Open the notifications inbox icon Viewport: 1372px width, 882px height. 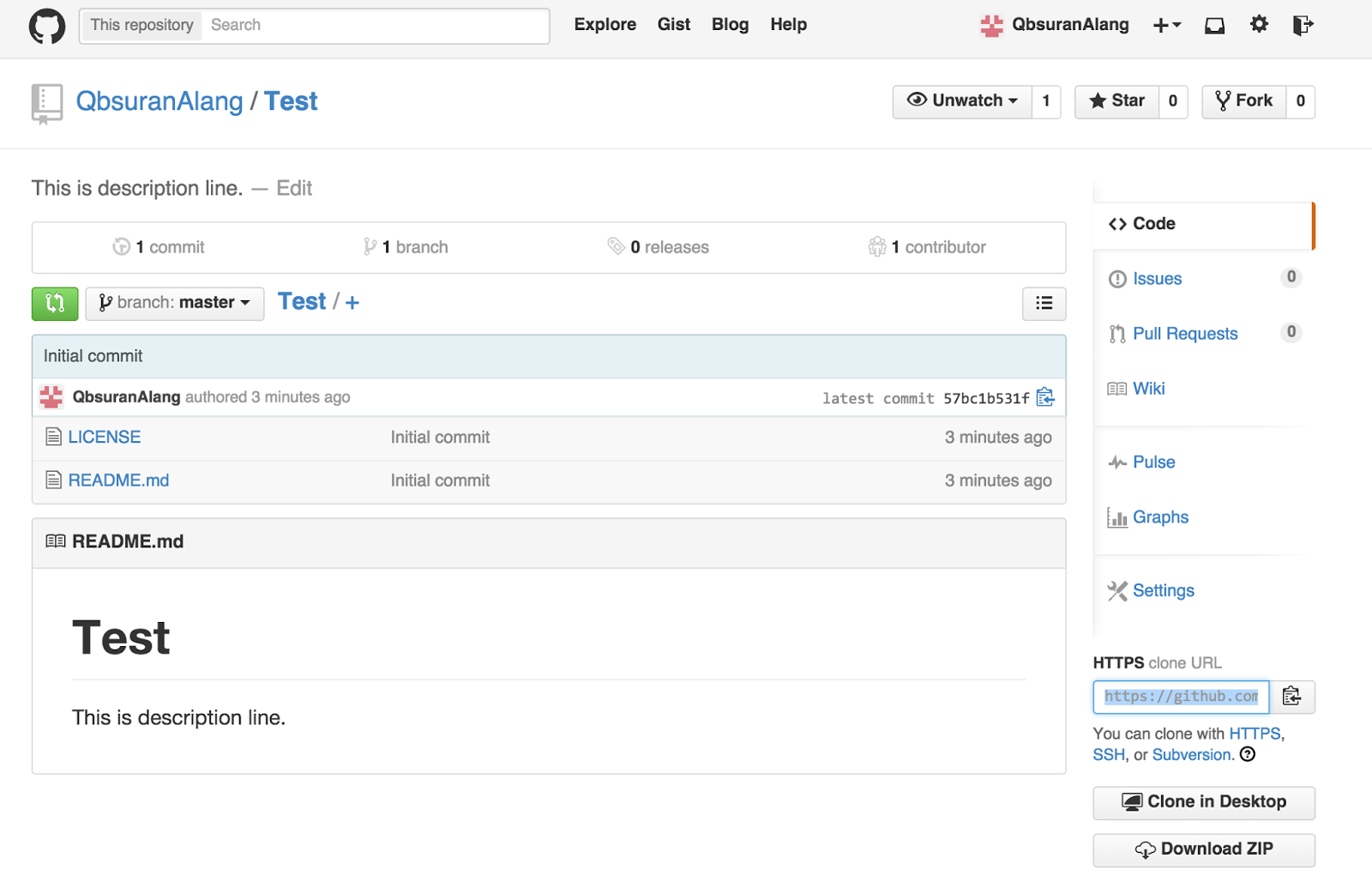coord(1214,26)
